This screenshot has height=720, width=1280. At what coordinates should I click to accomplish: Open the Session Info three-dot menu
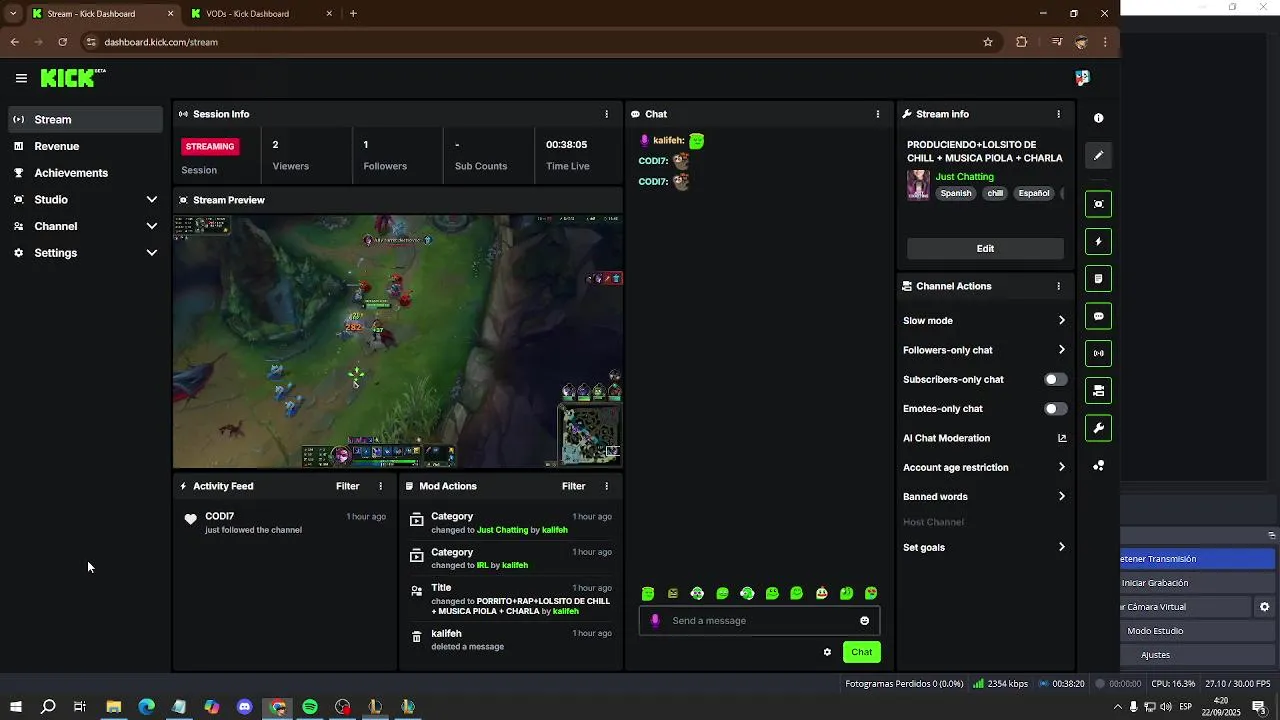tap(606, 114)
